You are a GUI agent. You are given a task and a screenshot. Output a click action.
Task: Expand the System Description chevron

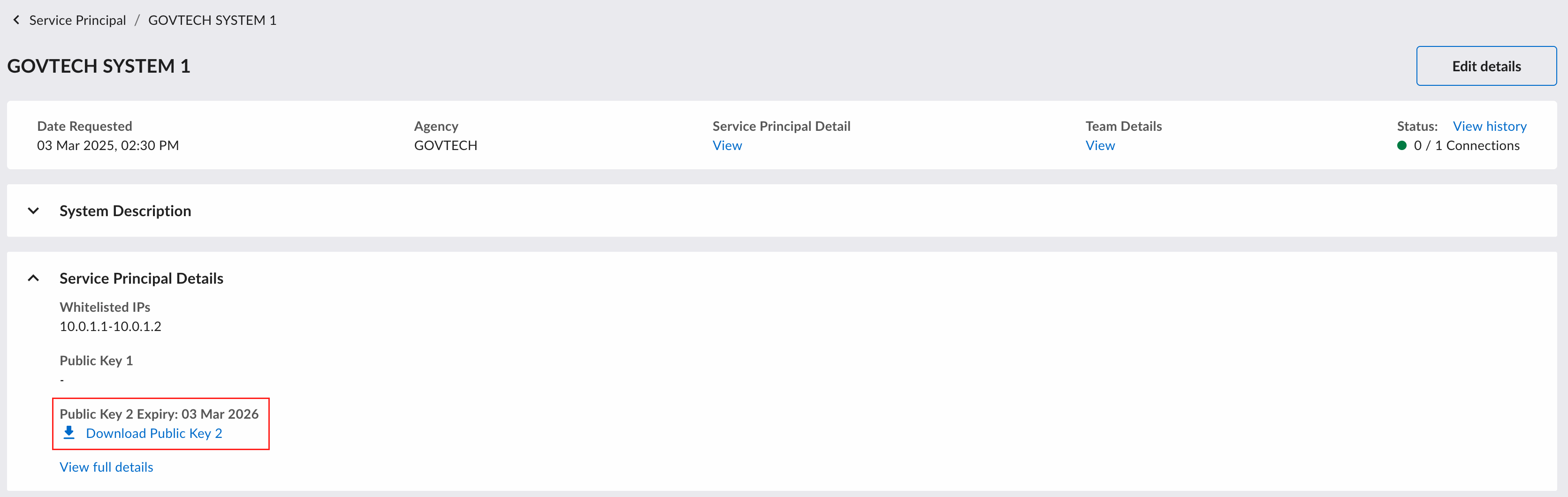click(x=33, y=211)
